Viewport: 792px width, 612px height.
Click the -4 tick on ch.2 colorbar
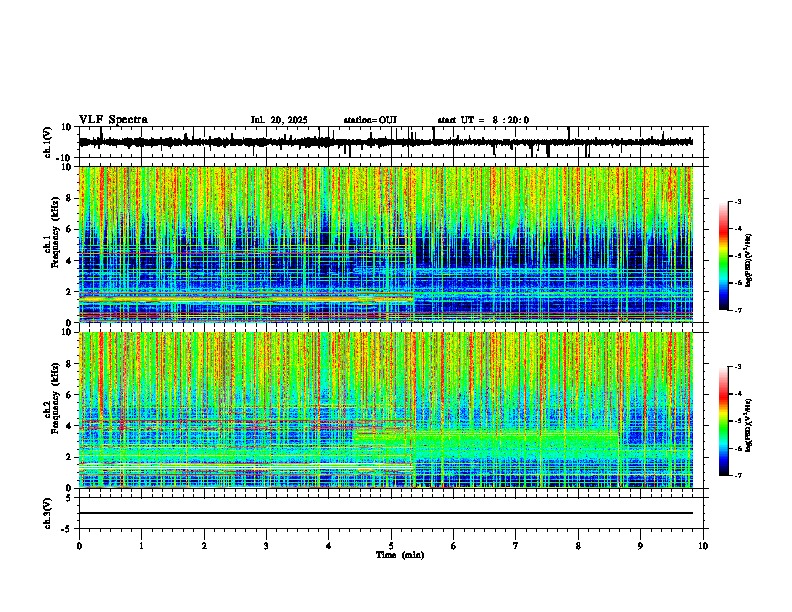737,394
